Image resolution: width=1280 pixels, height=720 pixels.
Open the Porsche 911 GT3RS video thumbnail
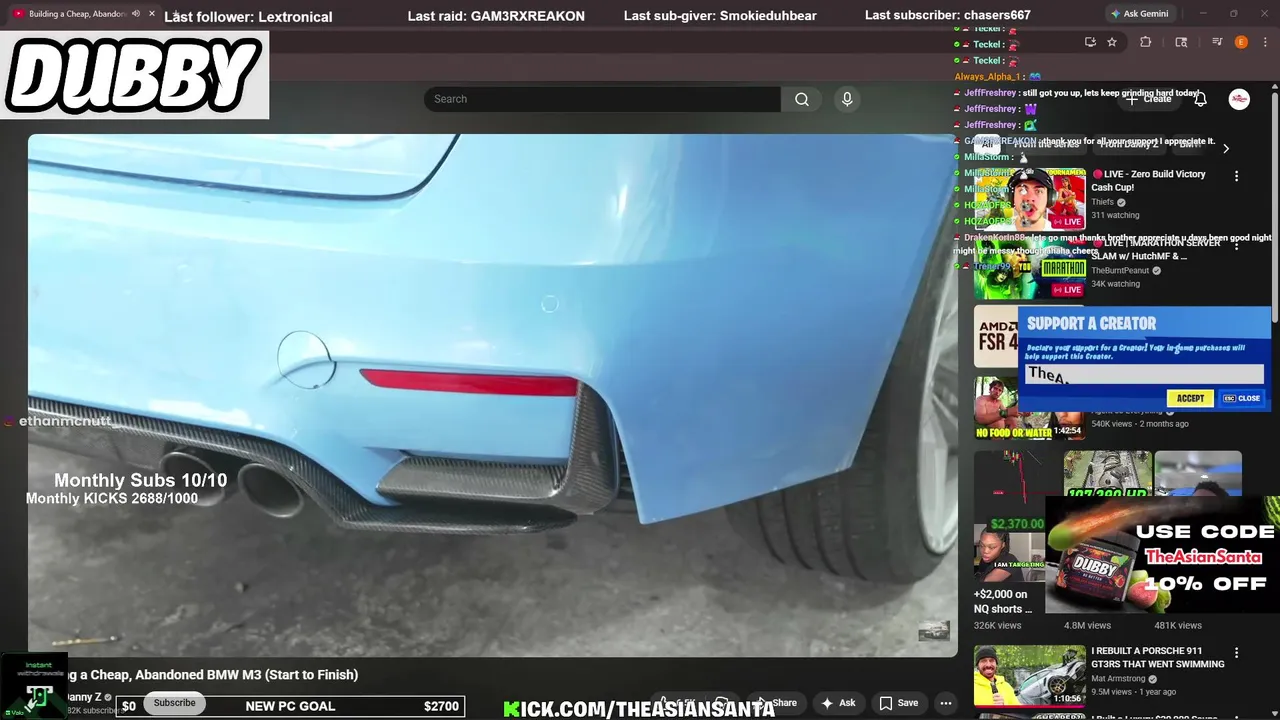coord(1030,675)
